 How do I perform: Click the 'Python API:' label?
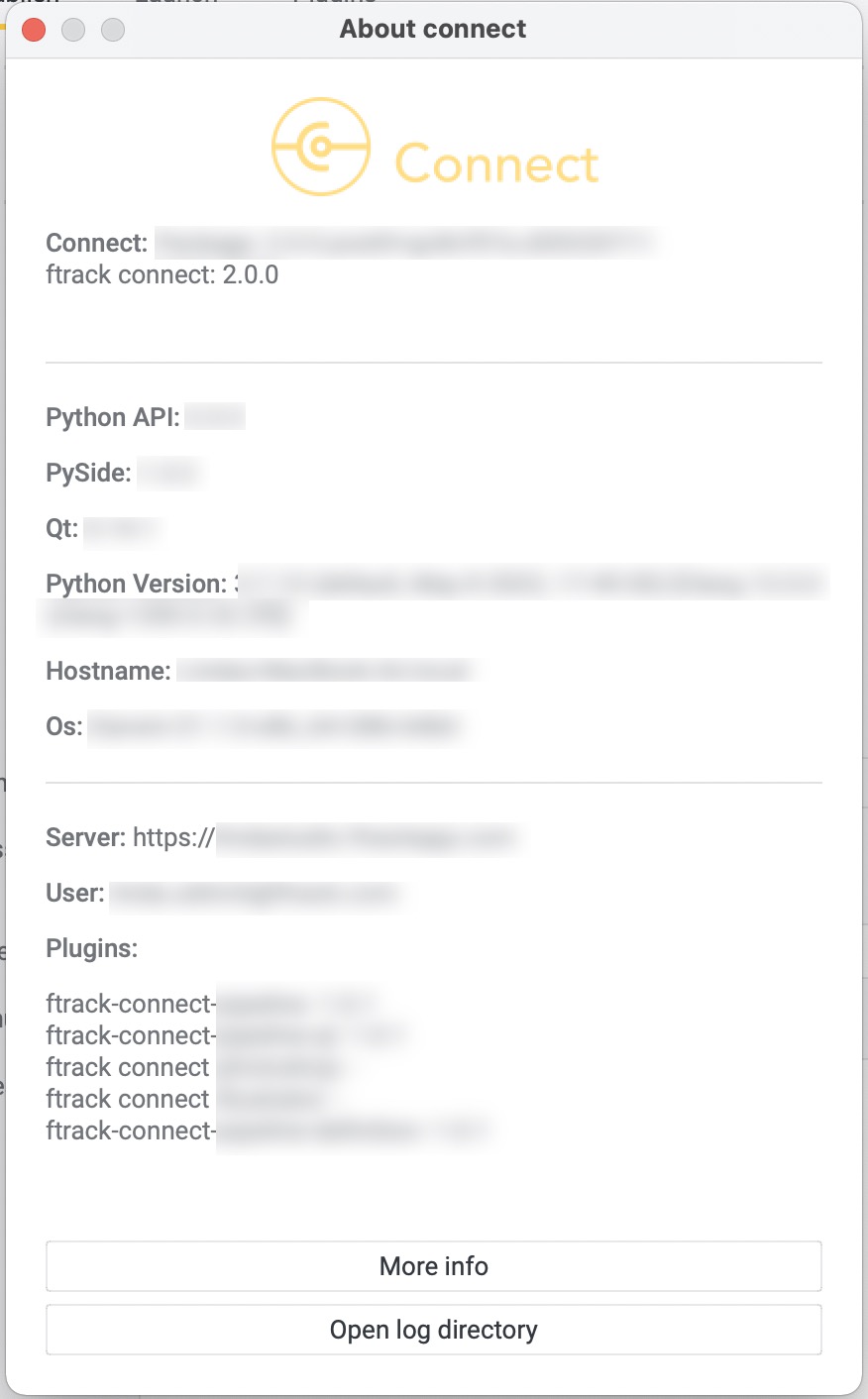pyautogui.click(x=113, y=417)
